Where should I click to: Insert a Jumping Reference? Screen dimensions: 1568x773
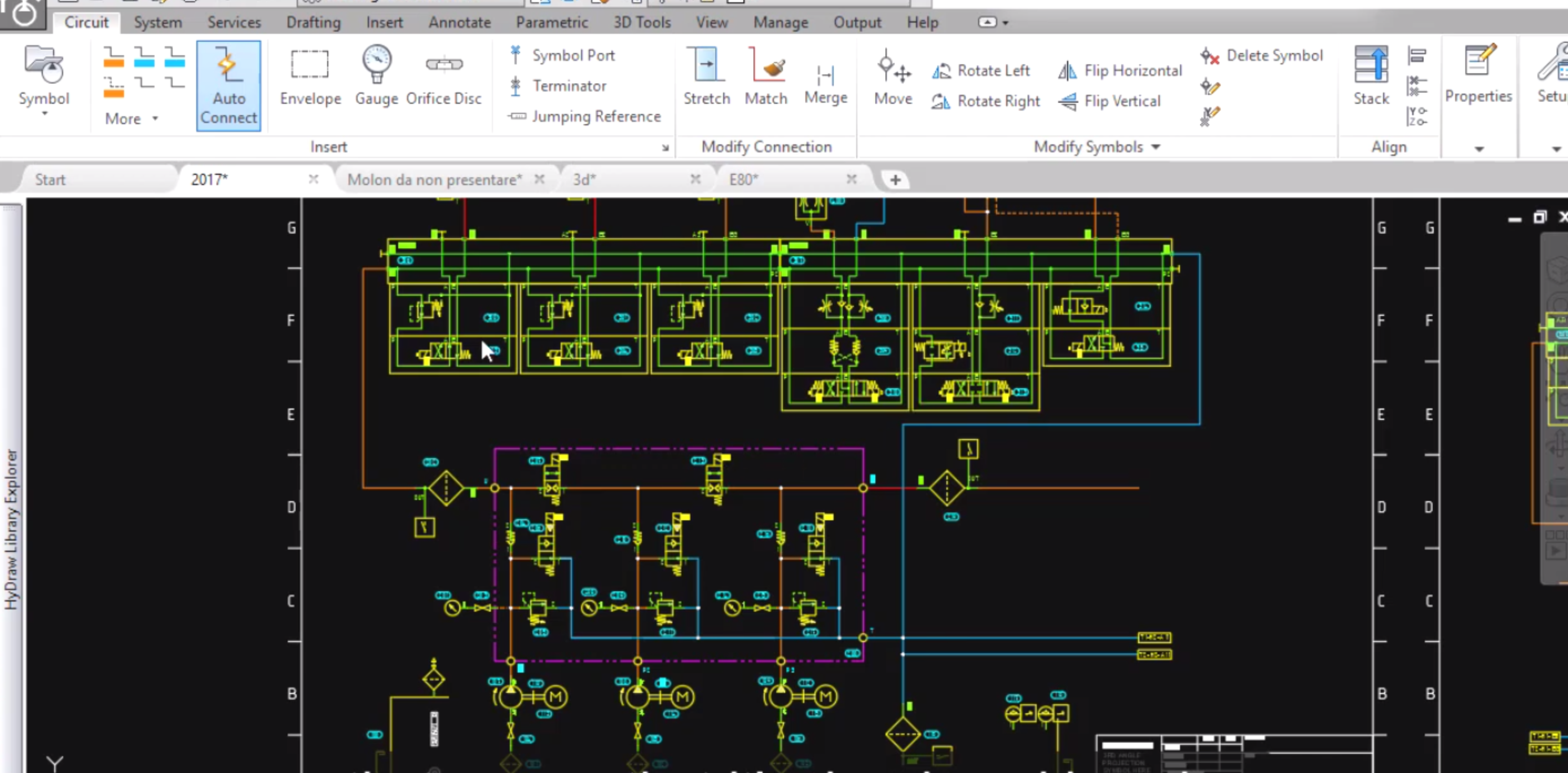[585, 116]
